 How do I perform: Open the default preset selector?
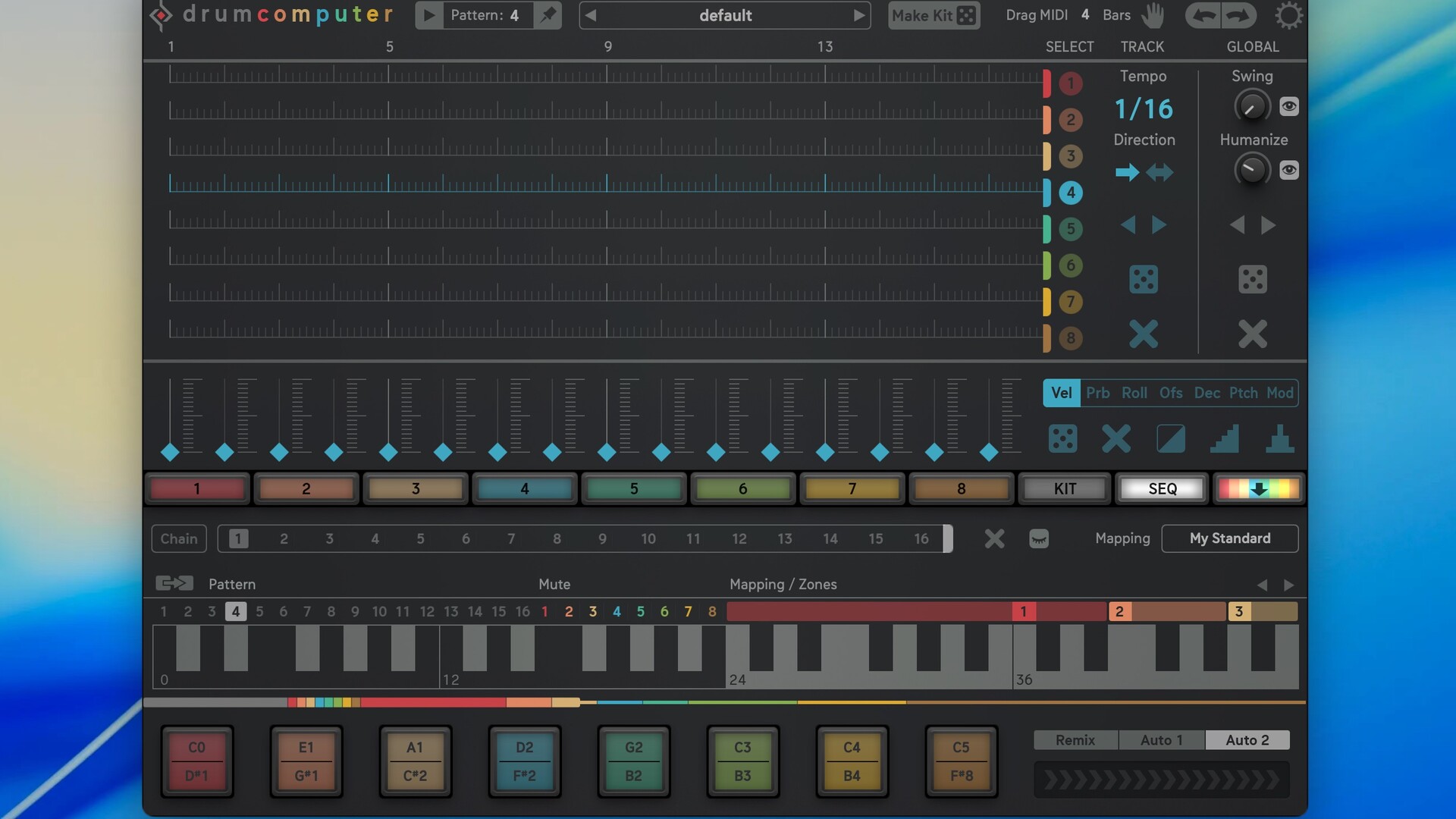point(725,15)
